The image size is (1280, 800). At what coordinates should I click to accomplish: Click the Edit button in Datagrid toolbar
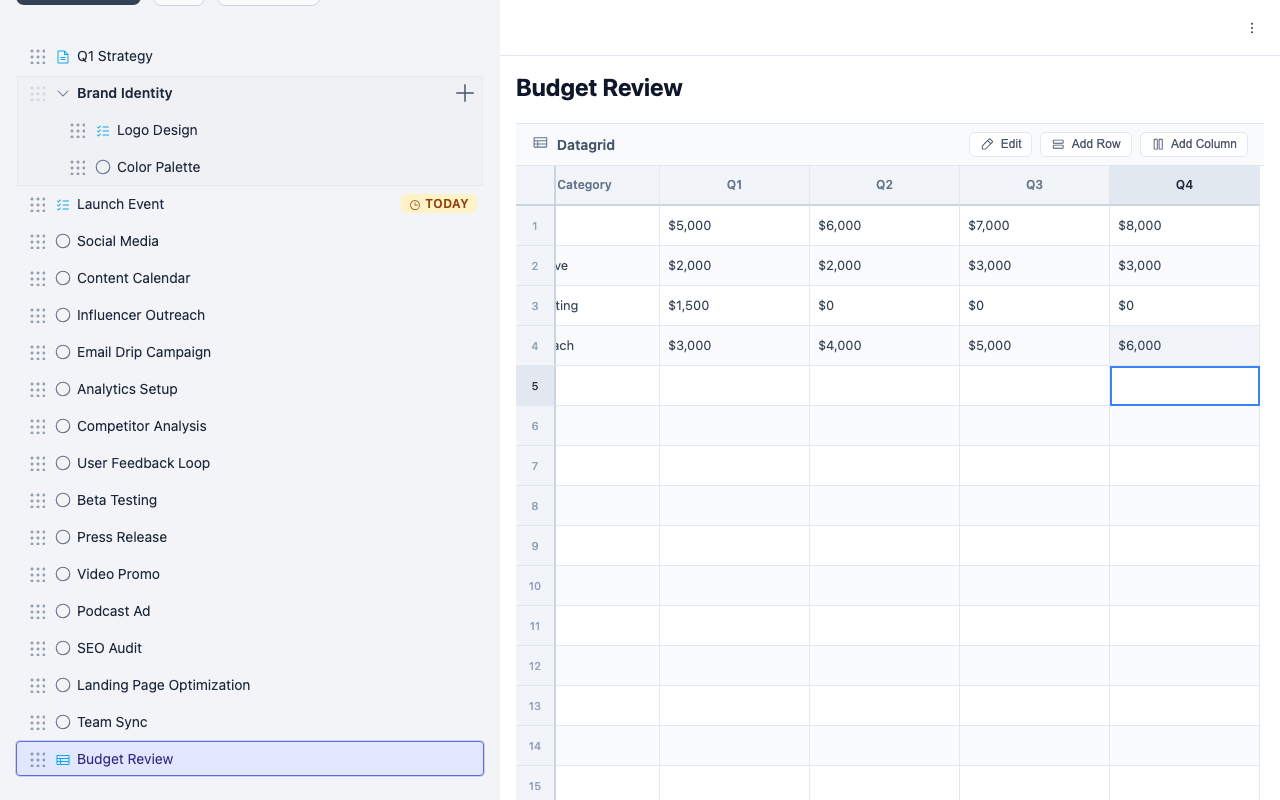(x=1000, y=144)
